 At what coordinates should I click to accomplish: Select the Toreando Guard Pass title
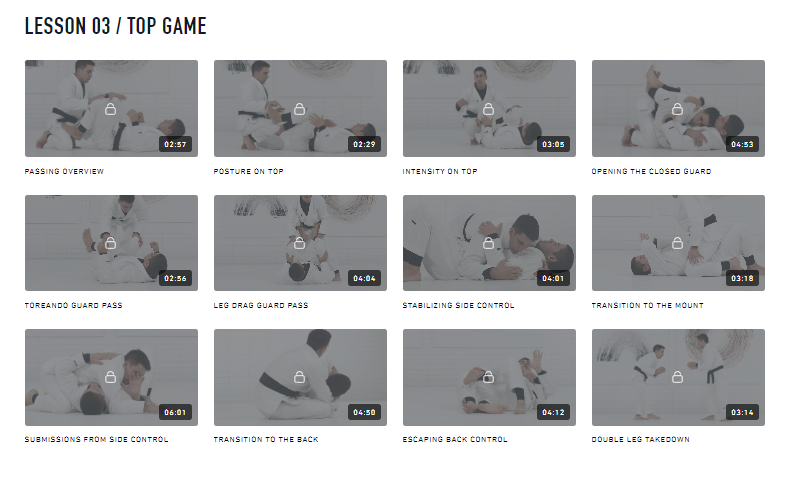[x=73, y=305]
